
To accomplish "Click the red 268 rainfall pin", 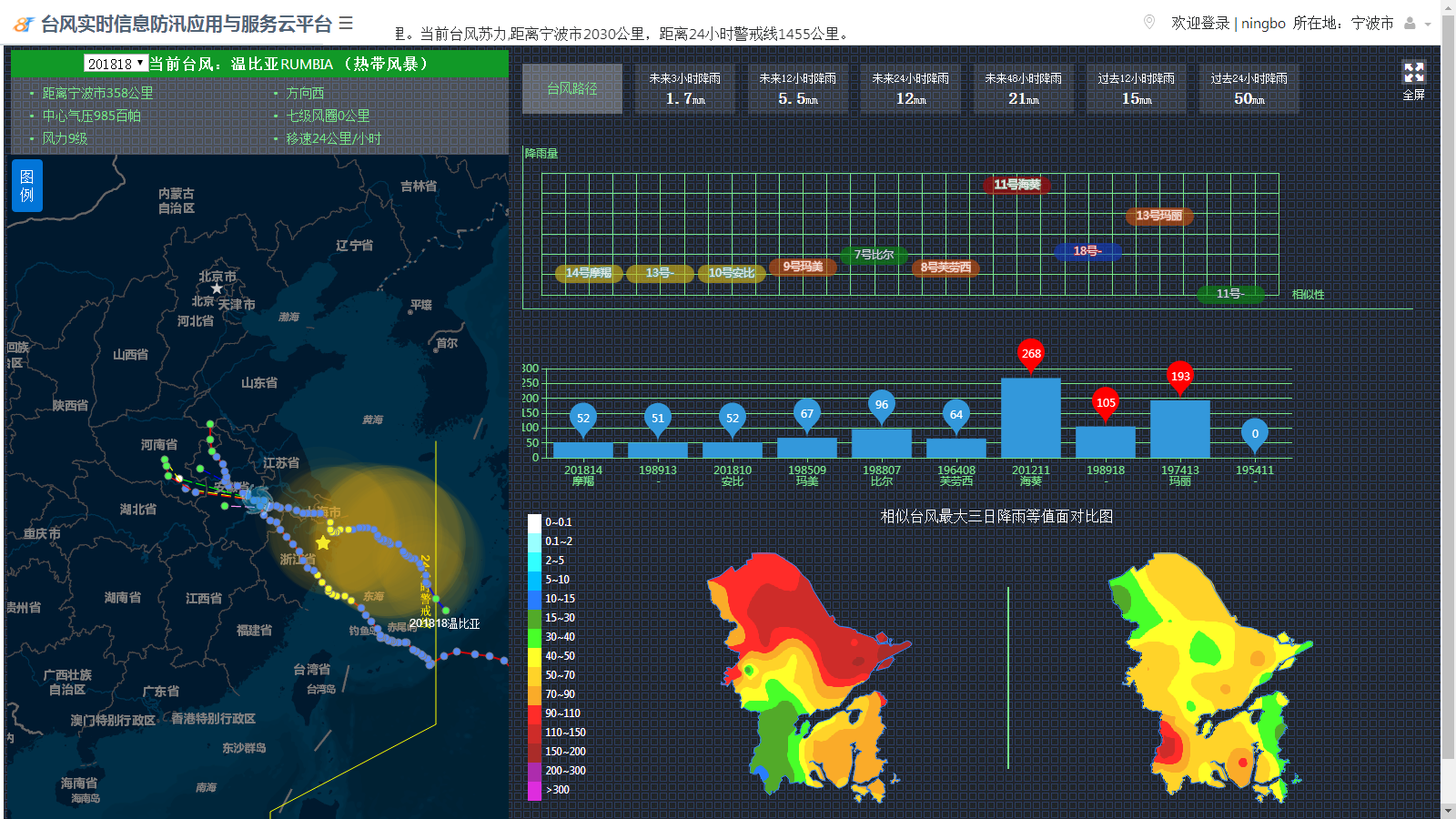I will [1031, 354].
